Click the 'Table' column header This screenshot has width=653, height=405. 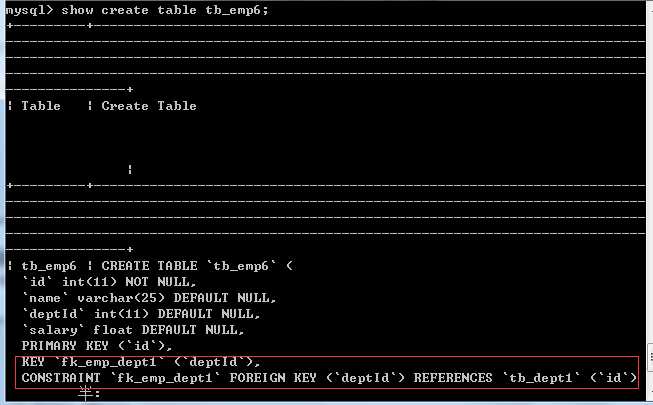point(41,106)
